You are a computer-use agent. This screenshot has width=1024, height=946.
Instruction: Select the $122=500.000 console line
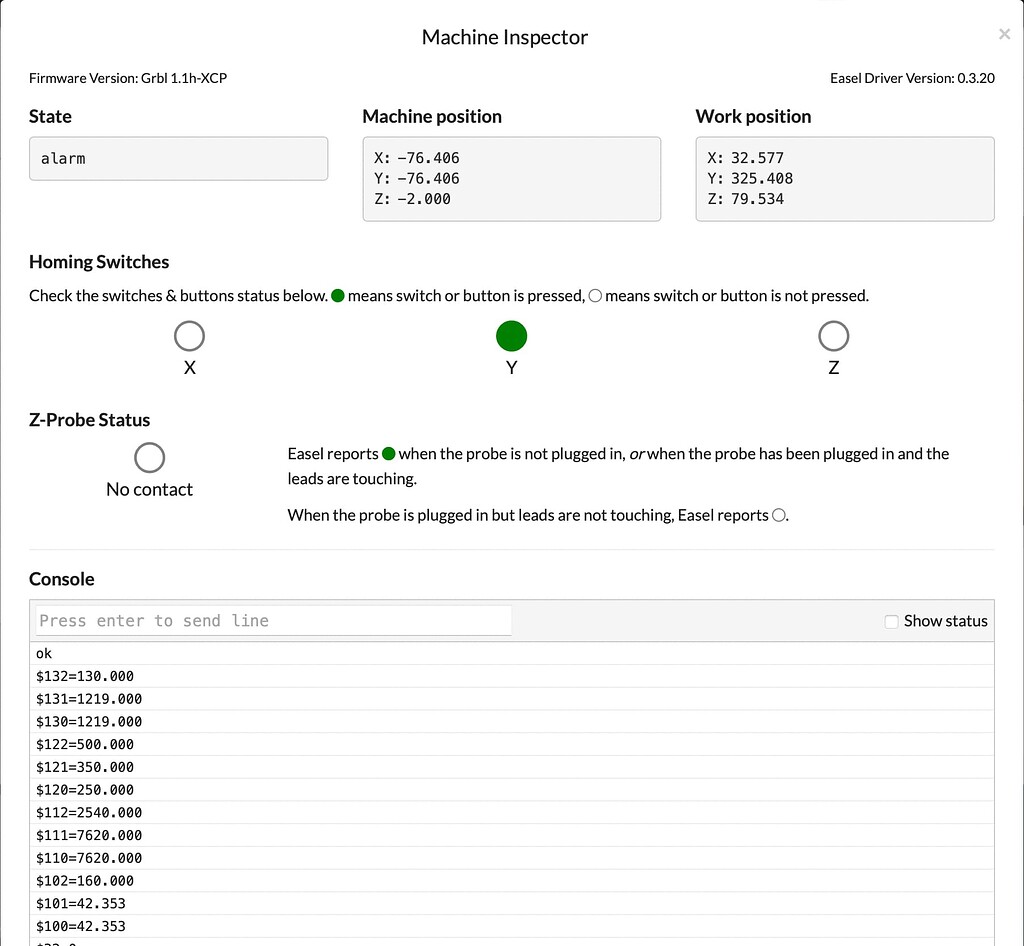coord(85,745)
